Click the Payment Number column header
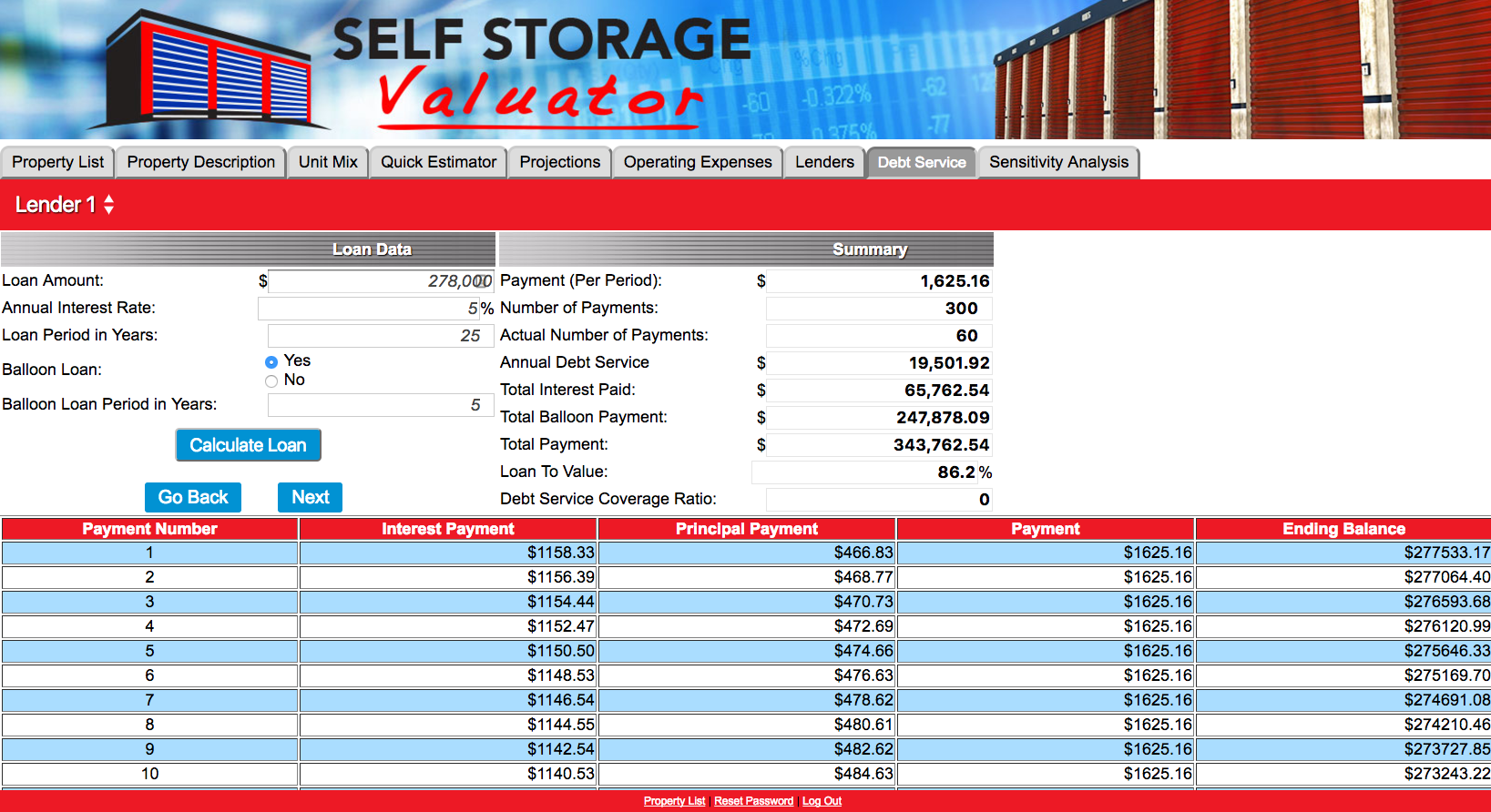Image resolution: width=1491 pixels, height=812 pixels. pos(149,529)
